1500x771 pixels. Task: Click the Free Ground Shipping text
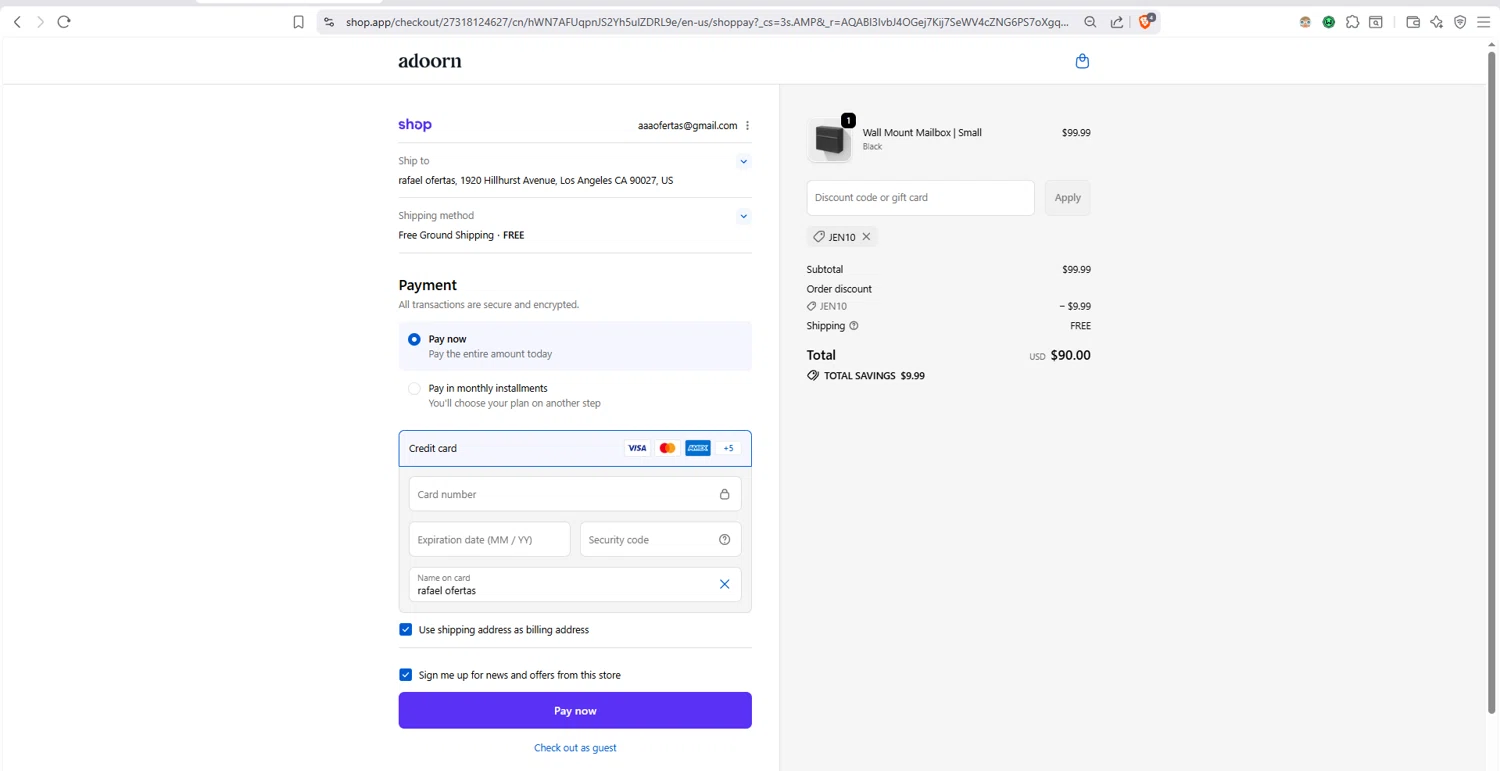click(x=446, y=235)
